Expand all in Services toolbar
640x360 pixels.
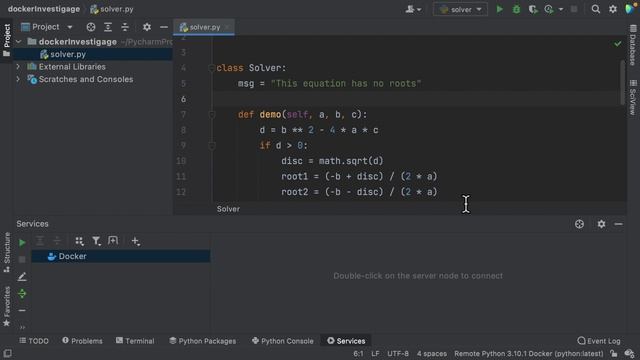point(40,241)
